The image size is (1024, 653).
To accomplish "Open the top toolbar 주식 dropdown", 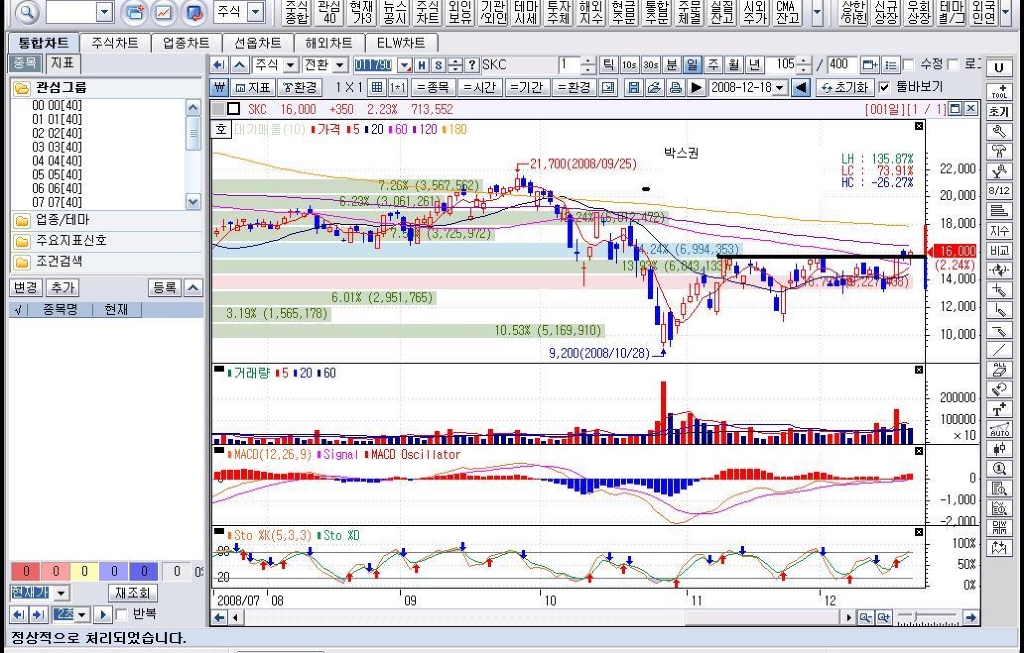I will tap(256, 12).
